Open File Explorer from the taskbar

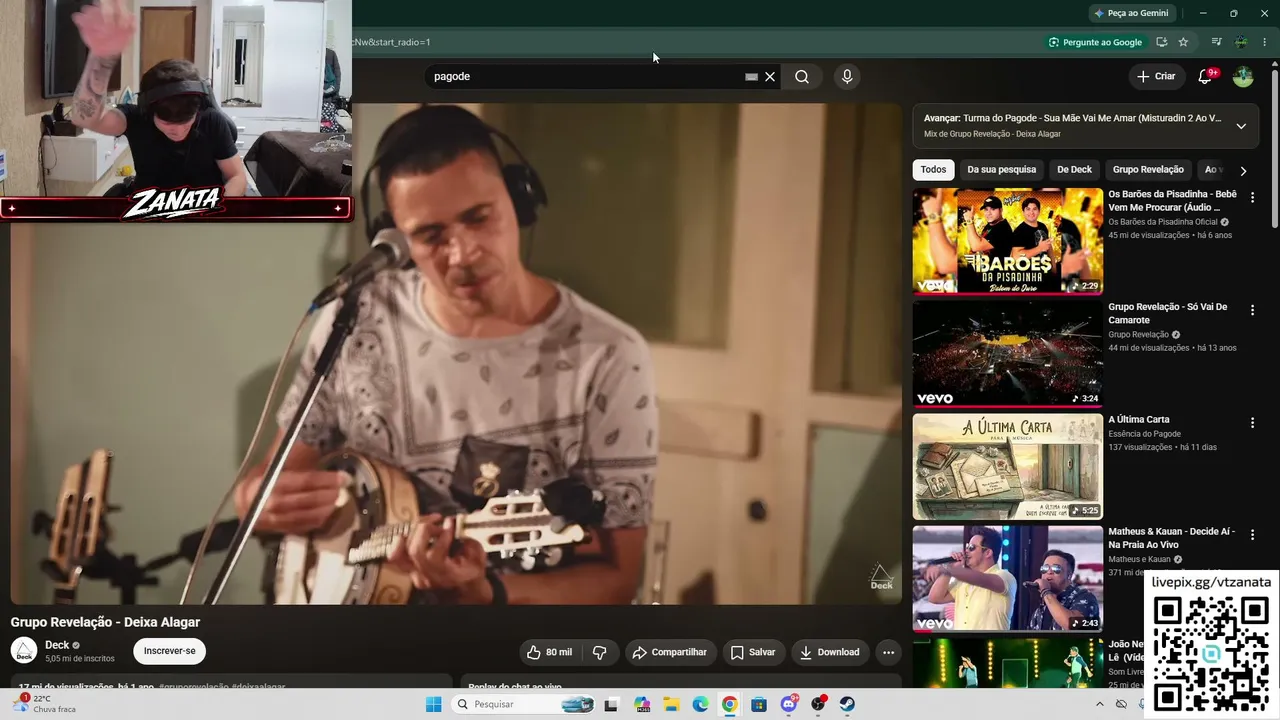(x=671, y=704)
